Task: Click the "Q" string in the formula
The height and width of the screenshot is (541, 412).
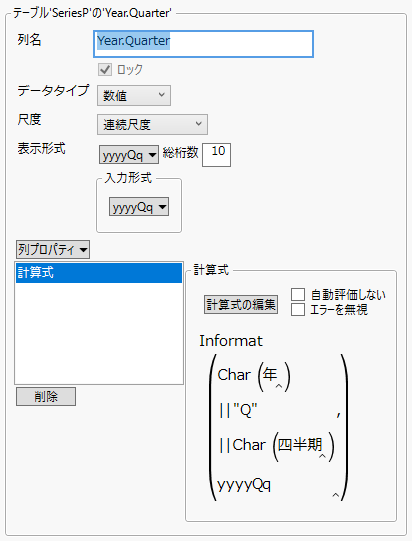Action: 245,411
